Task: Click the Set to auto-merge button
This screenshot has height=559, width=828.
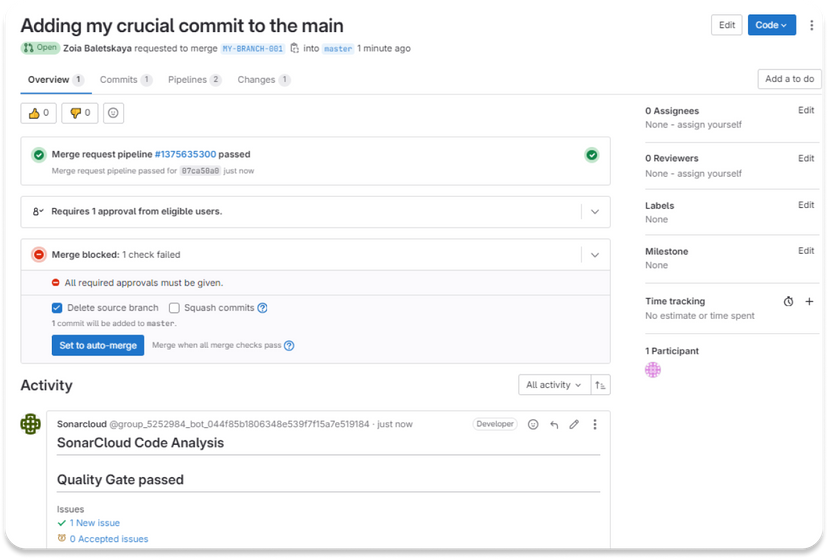Action: tap(98, 345)
